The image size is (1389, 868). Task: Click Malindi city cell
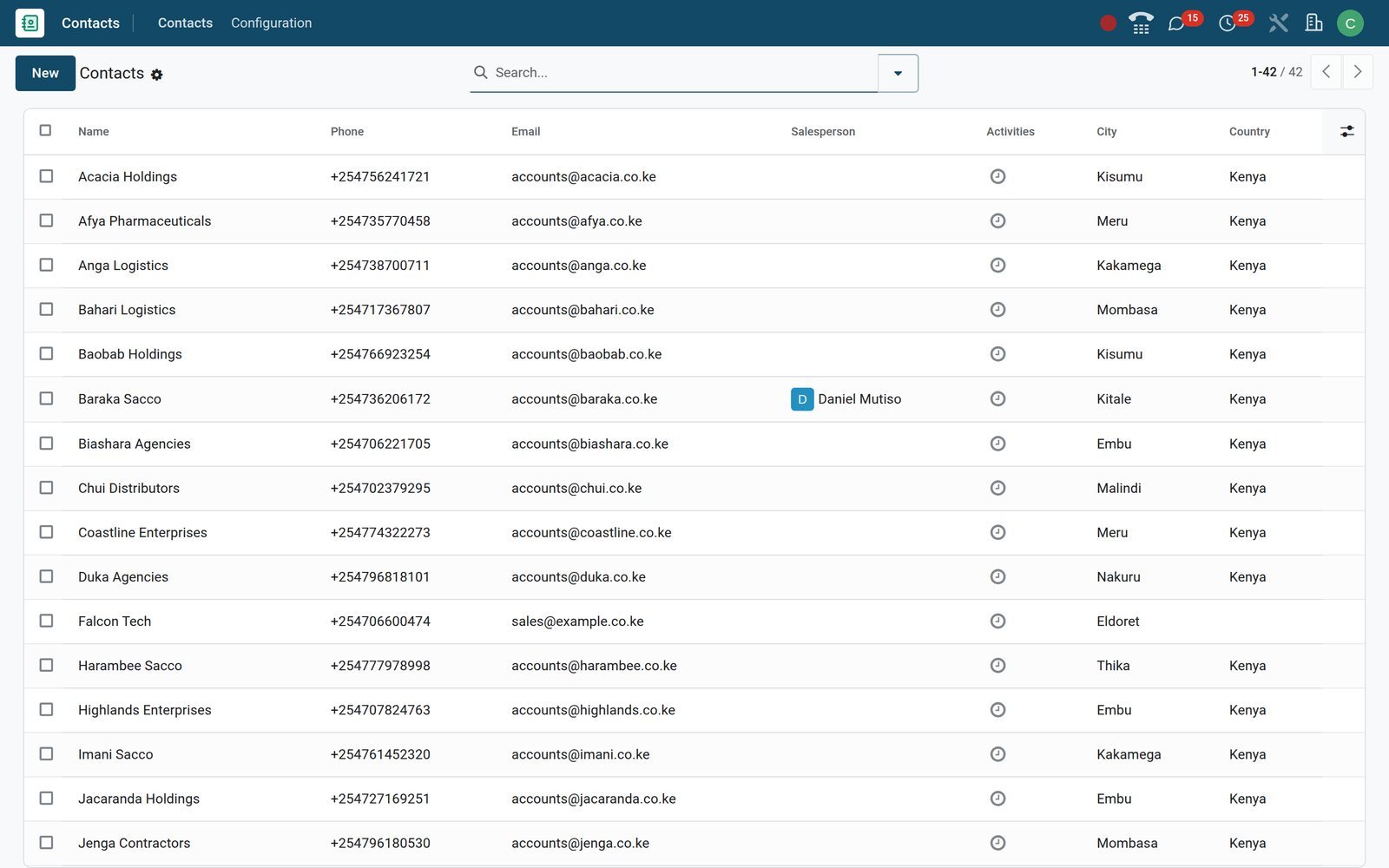pos(1119,488)
